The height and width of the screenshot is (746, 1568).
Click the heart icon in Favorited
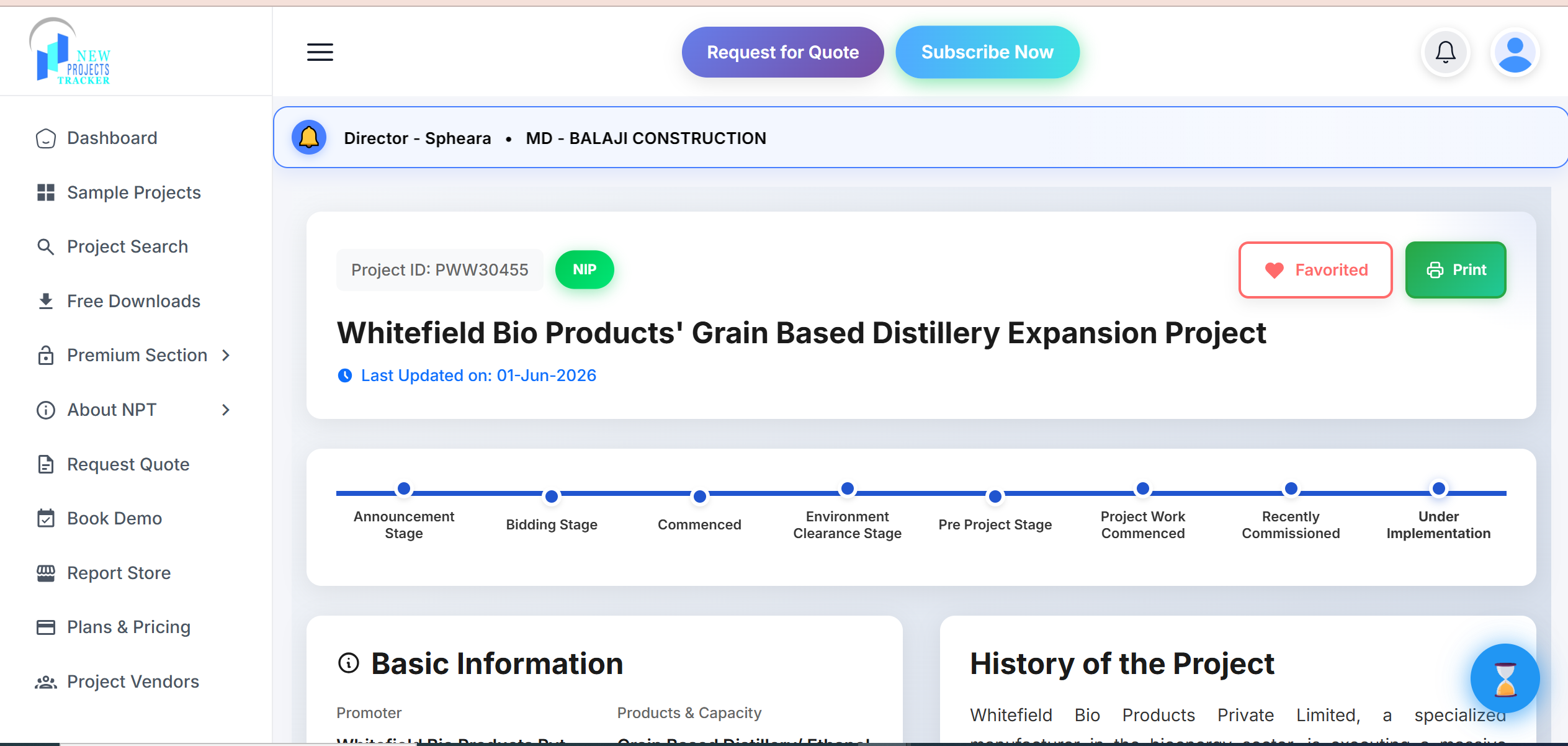point(1275,271)
